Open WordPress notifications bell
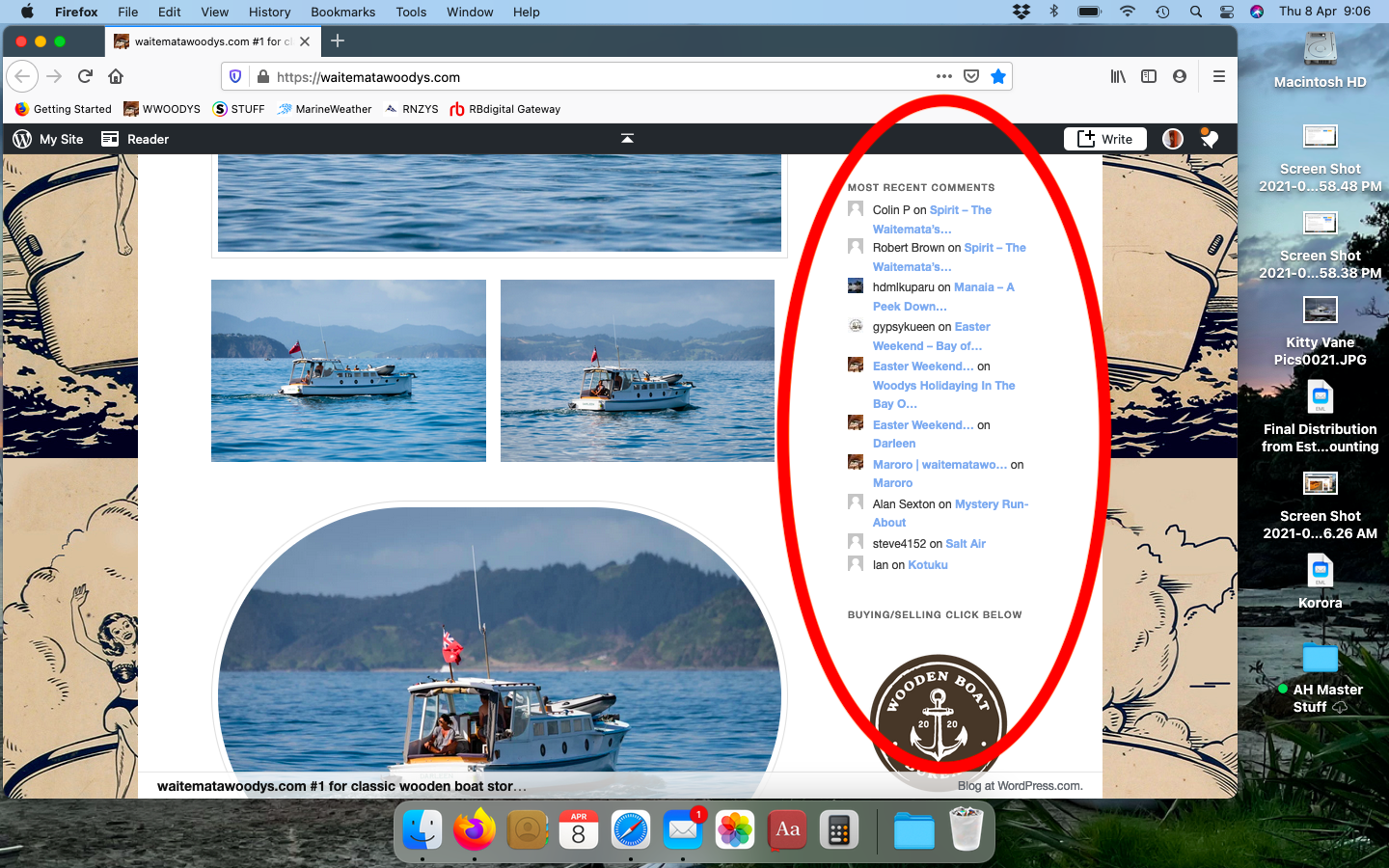Screen dimensions: 1389x868 pyautogui.click(x=1210, y=139)
